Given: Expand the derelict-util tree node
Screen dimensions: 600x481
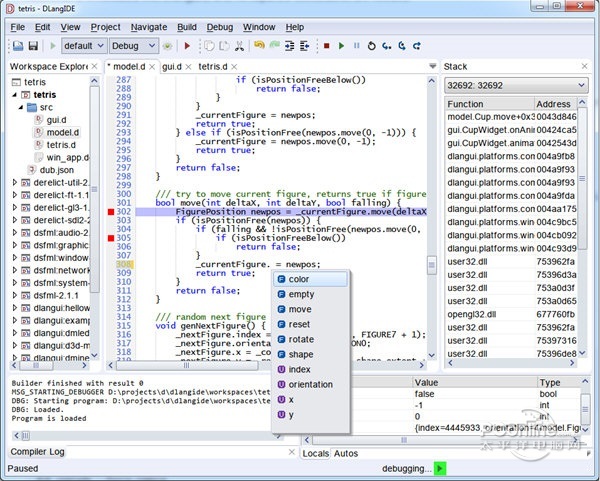Looking at the screenshot, I should point(15,183).
